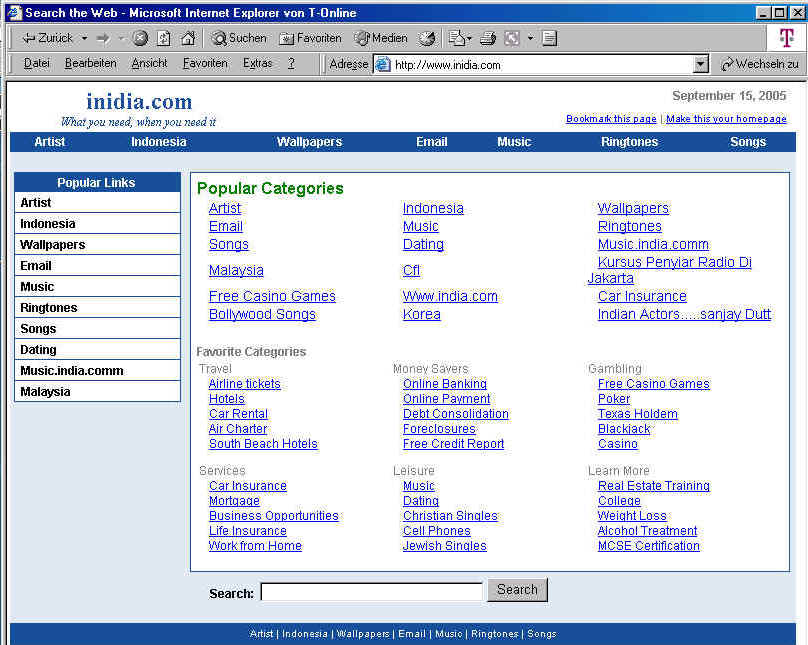
Task: Open the Medien toolbar button
Action: (x=381, y=38)
